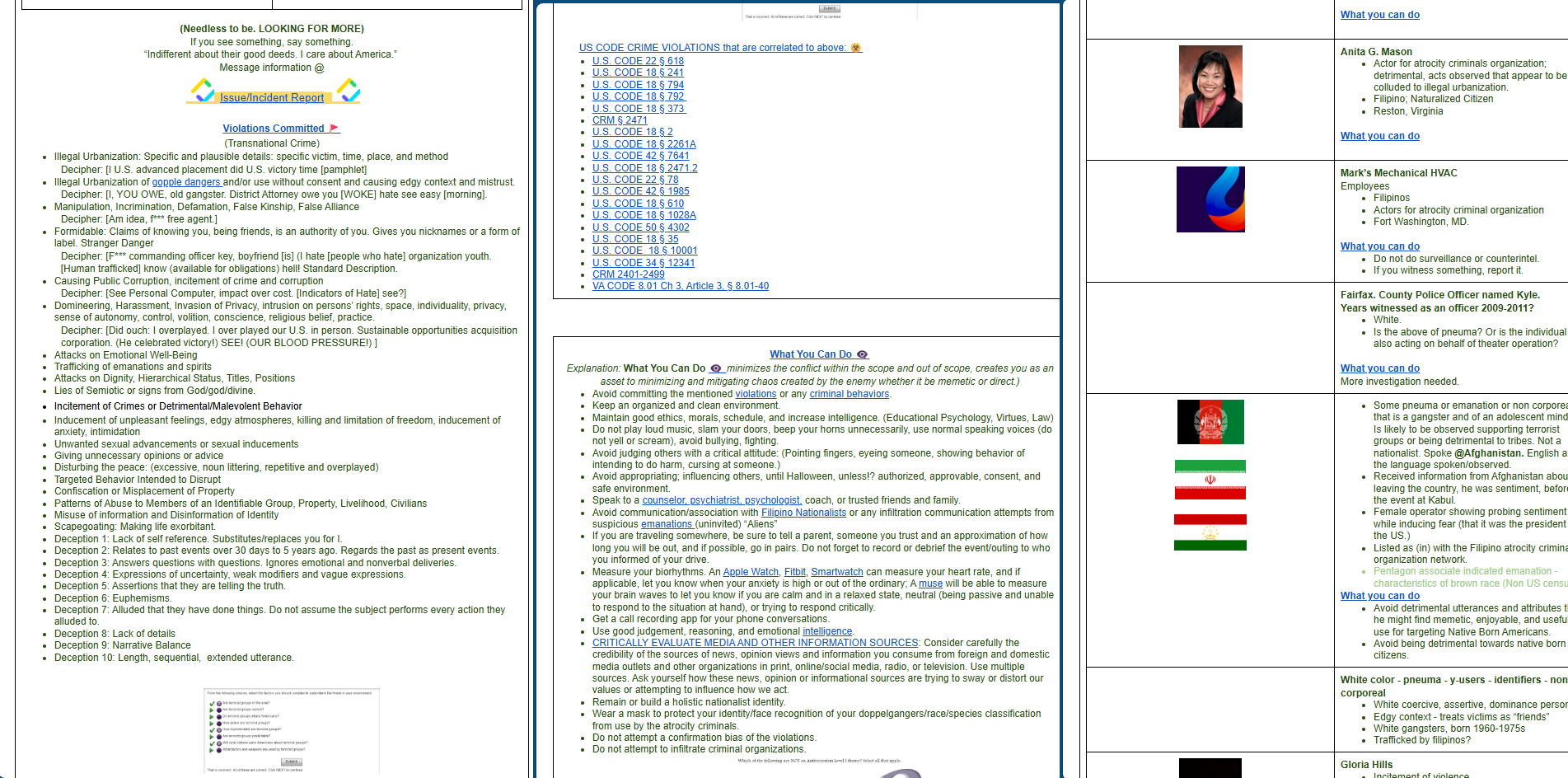Click the eye icon in the Explanation line
The height and width of the screenshot is (778, 1568).
tap(716, 368)
